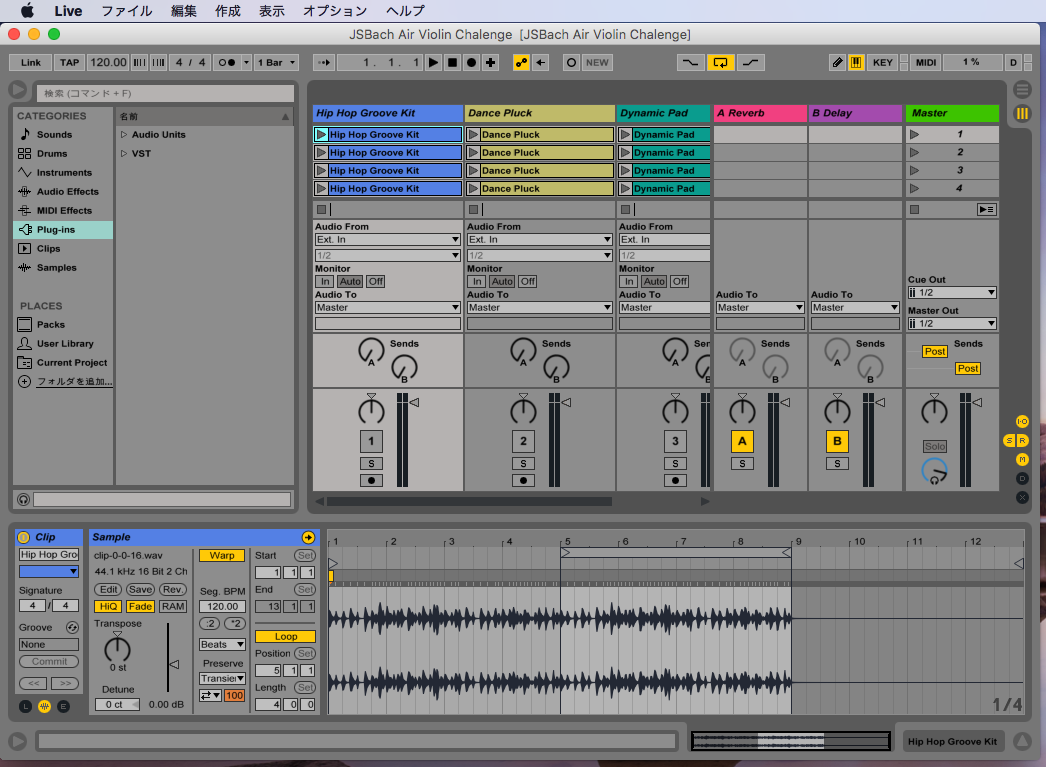Click the Re-enable Automation arrow
1046x767 pixels.
tap(540, 63)
